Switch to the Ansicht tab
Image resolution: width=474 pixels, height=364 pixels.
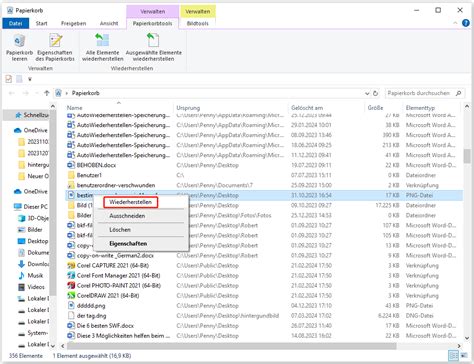[x=109, y=23]
